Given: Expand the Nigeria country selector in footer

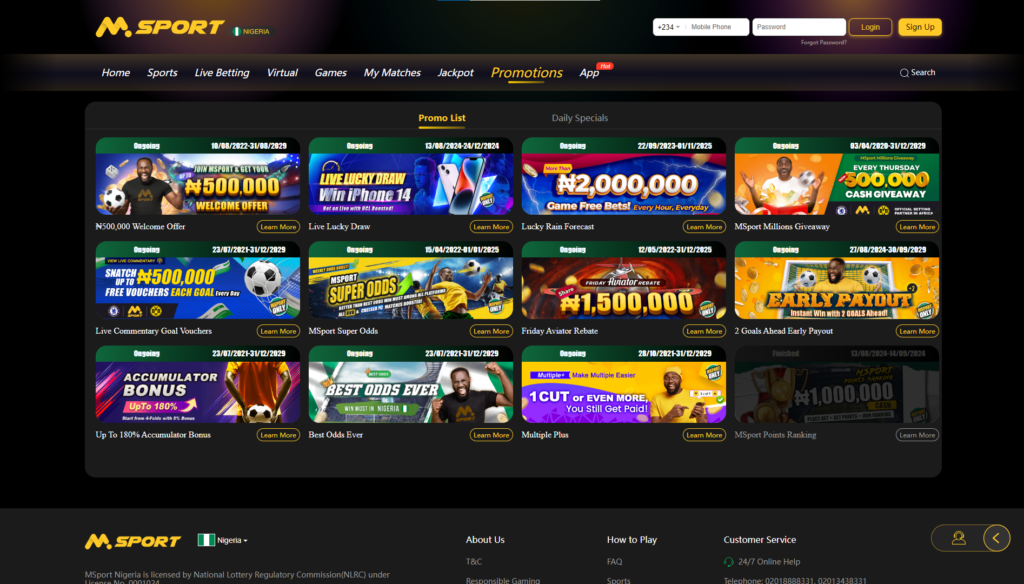Looking at the screenshot, I should [231, 540].
